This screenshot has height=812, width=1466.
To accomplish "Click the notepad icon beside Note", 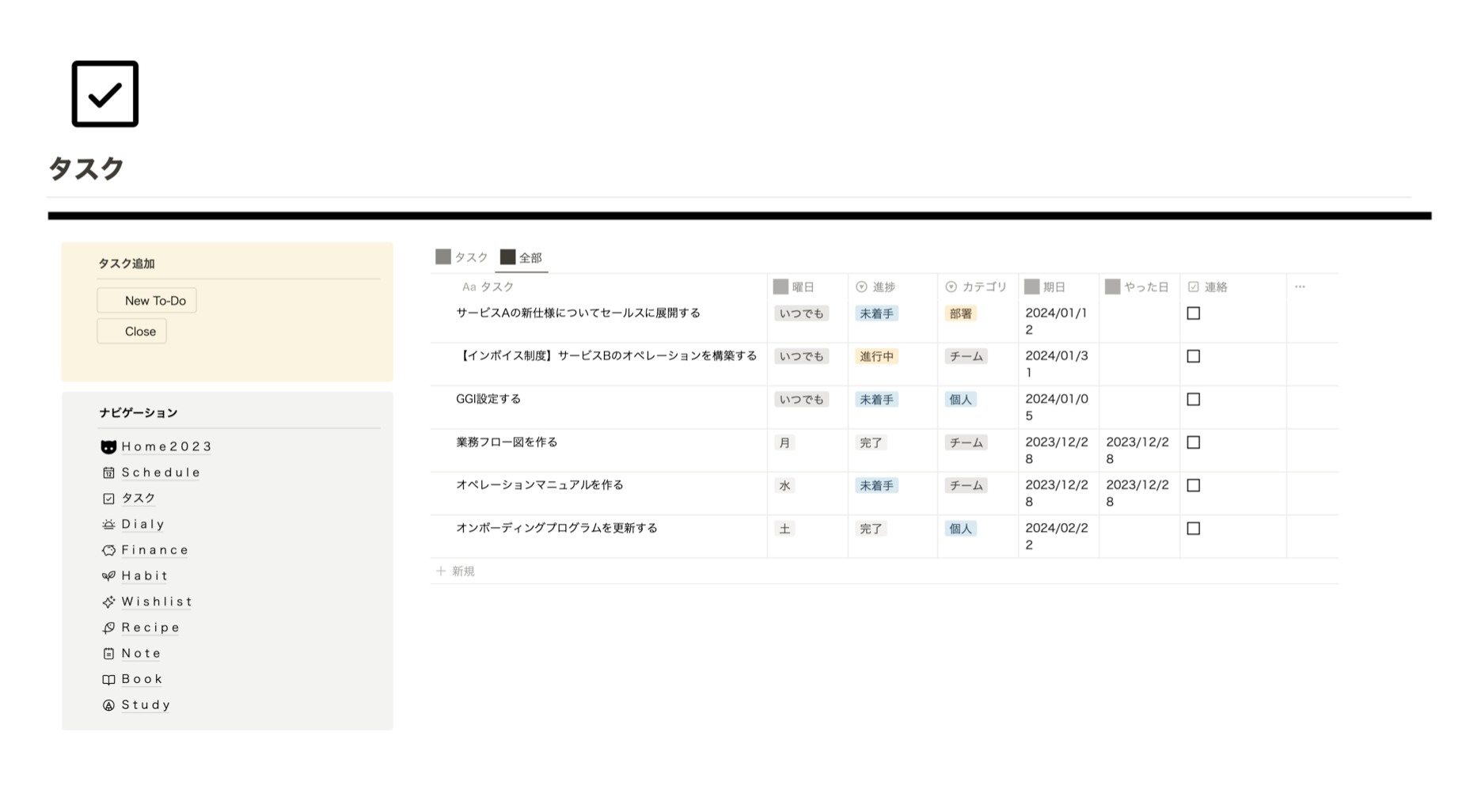I will coord(108,654).
